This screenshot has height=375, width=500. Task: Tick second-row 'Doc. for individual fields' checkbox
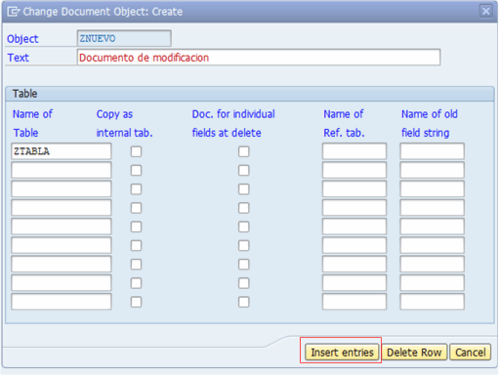tap(244, 170)
